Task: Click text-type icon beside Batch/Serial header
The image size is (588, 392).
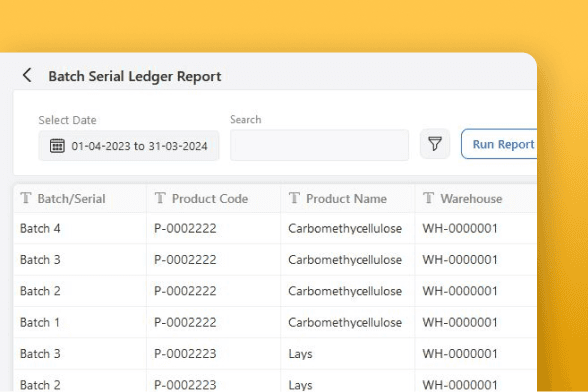Action: [x=26, y=198]
